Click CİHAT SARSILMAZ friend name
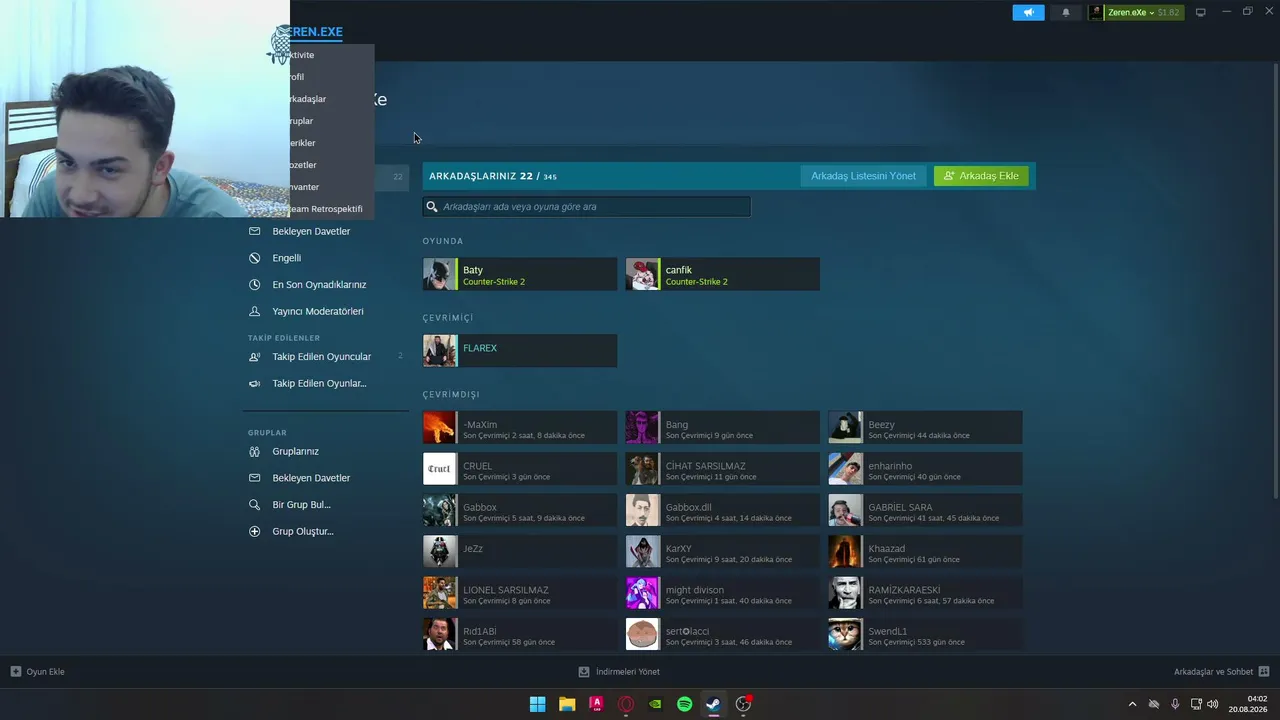This screenshot has height=720, width=1280. click(705, 466)
